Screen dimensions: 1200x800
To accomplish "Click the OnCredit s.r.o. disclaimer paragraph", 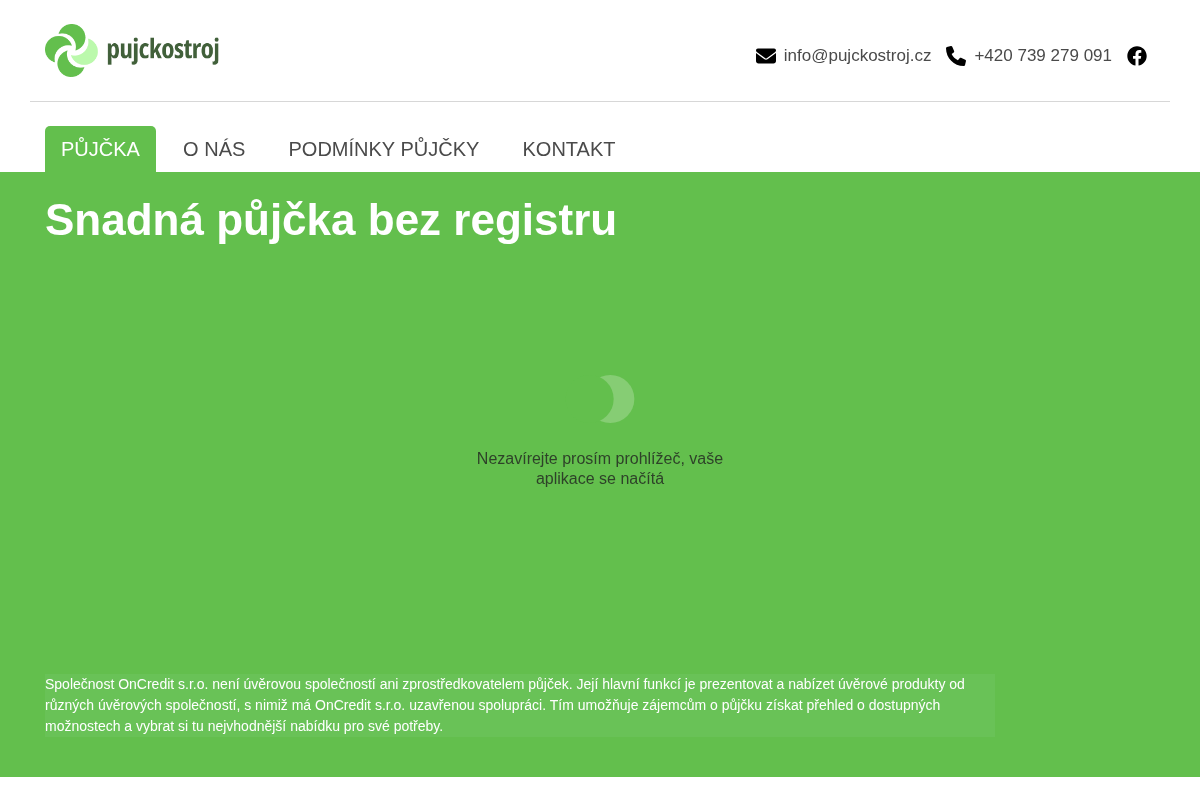I will [520, 705].
